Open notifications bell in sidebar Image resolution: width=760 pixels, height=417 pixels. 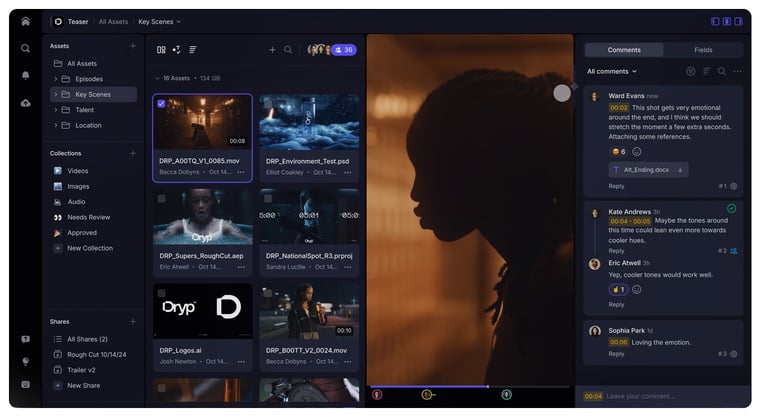pyautogui.click(x=25, y=75)
